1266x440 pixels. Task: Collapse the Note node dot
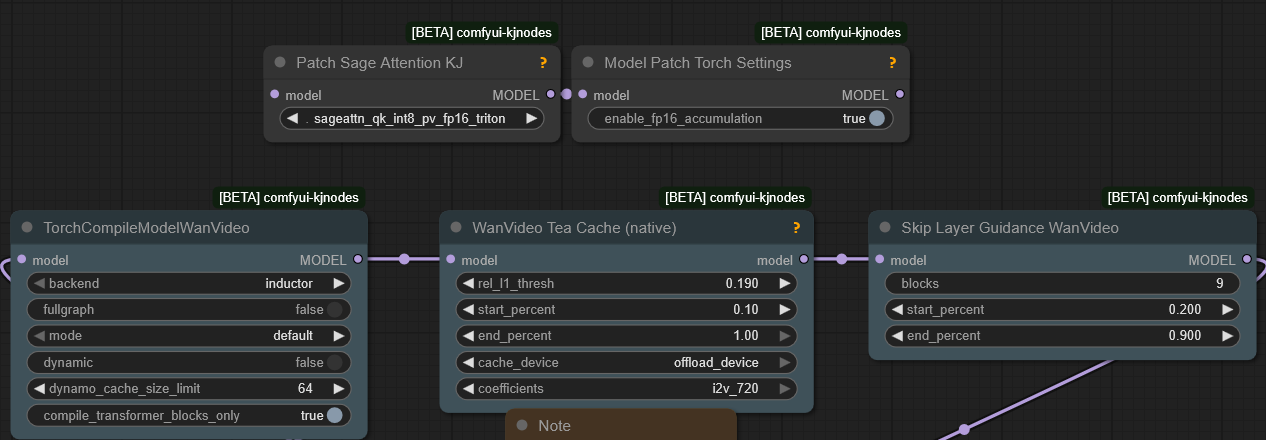point(521,425)
